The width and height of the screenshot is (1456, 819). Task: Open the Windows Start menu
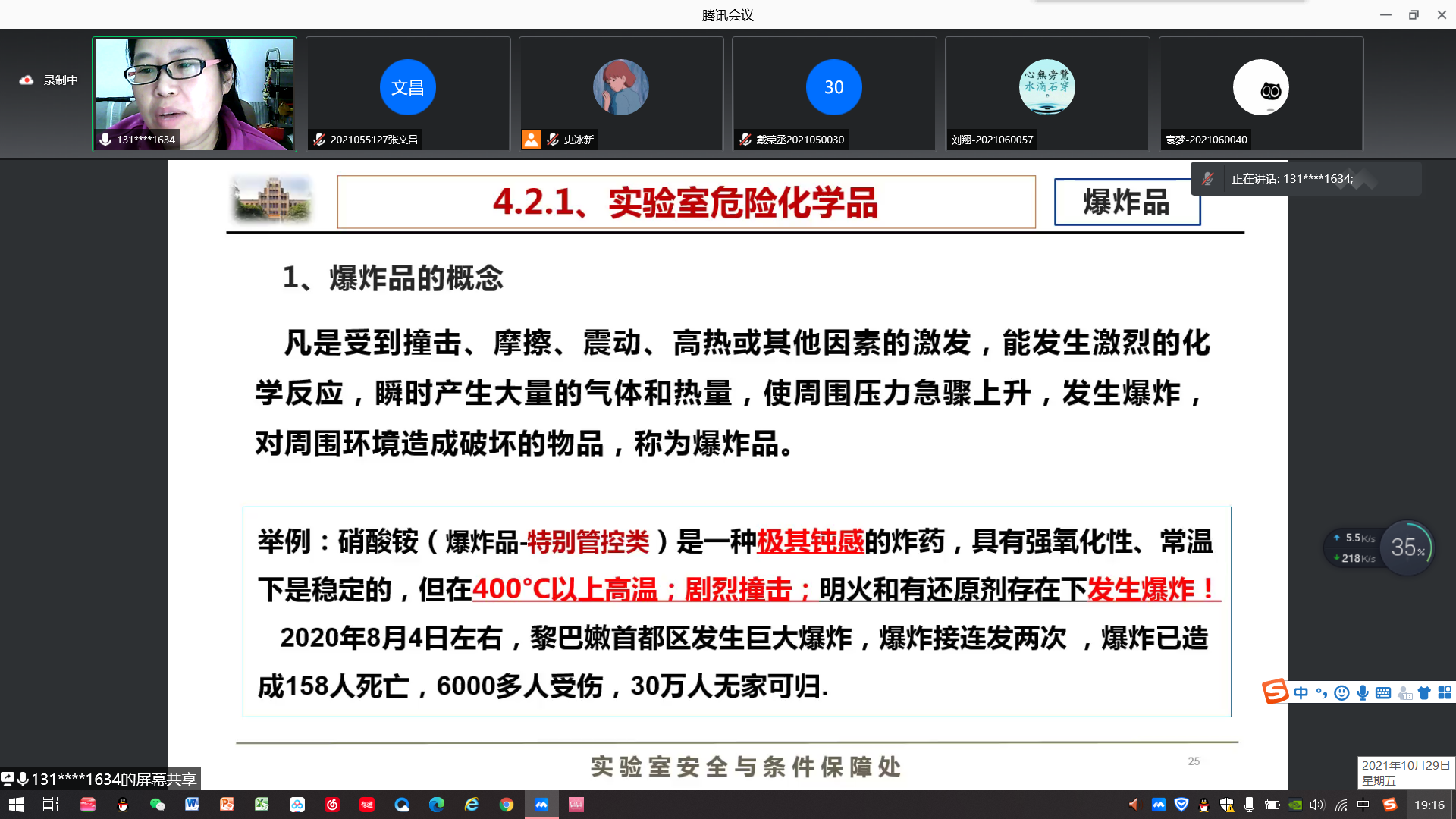click(x=15, y=805)
